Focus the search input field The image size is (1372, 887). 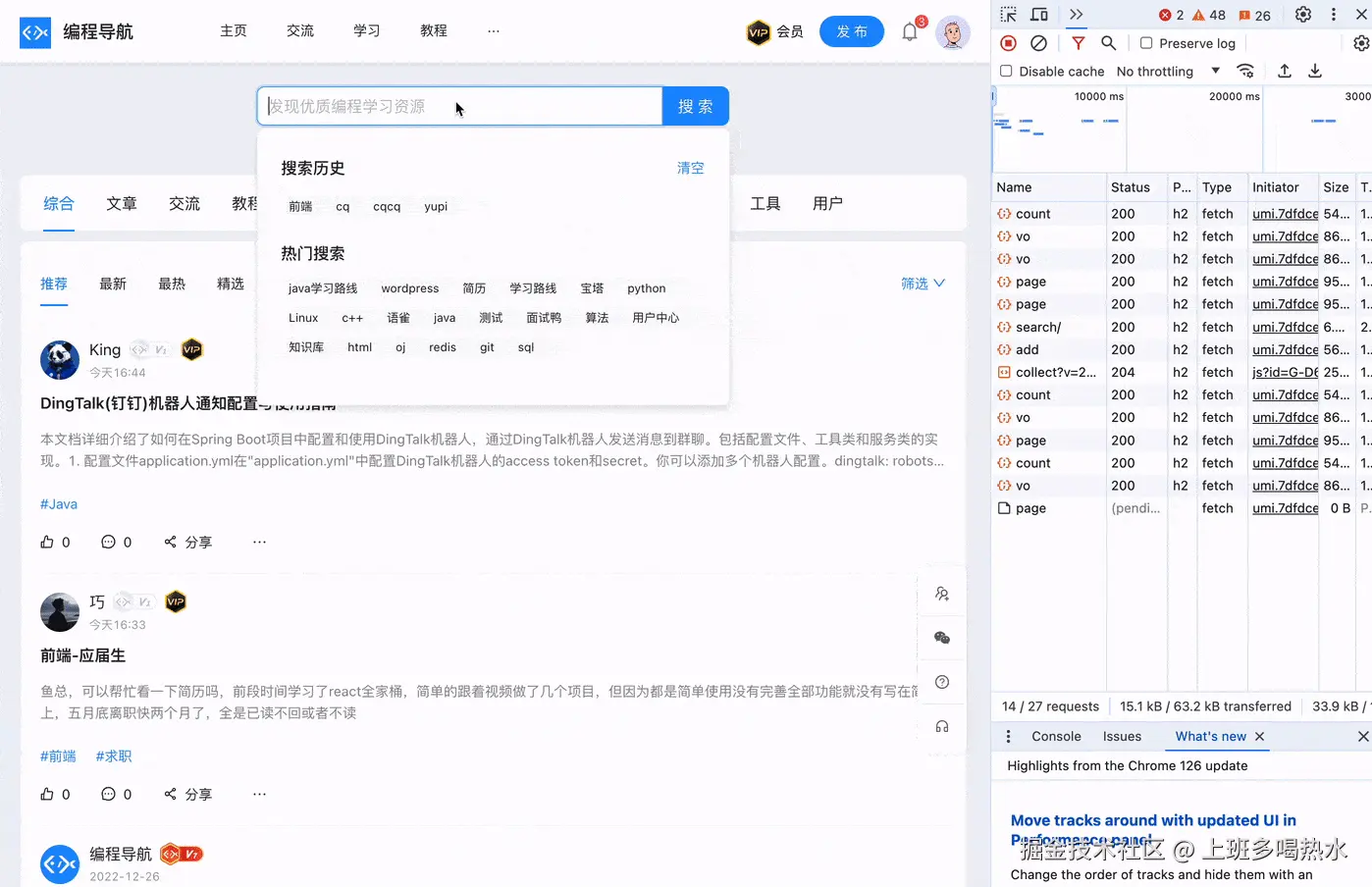[x=459, y=106]
